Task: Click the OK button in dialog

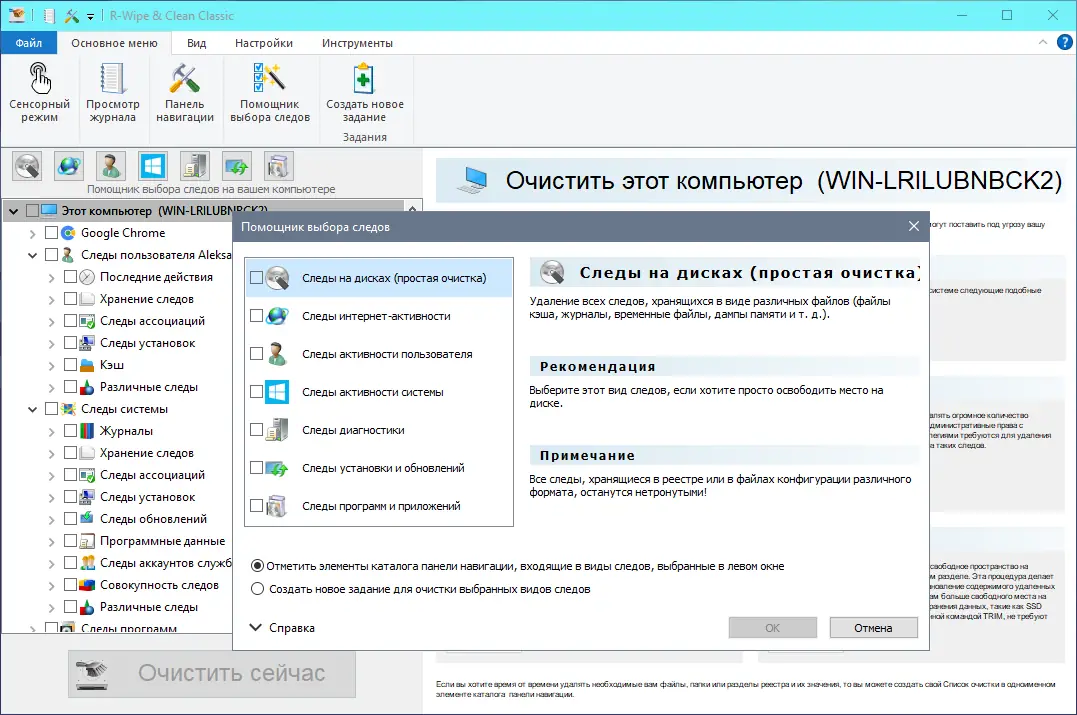Action: 773,628
